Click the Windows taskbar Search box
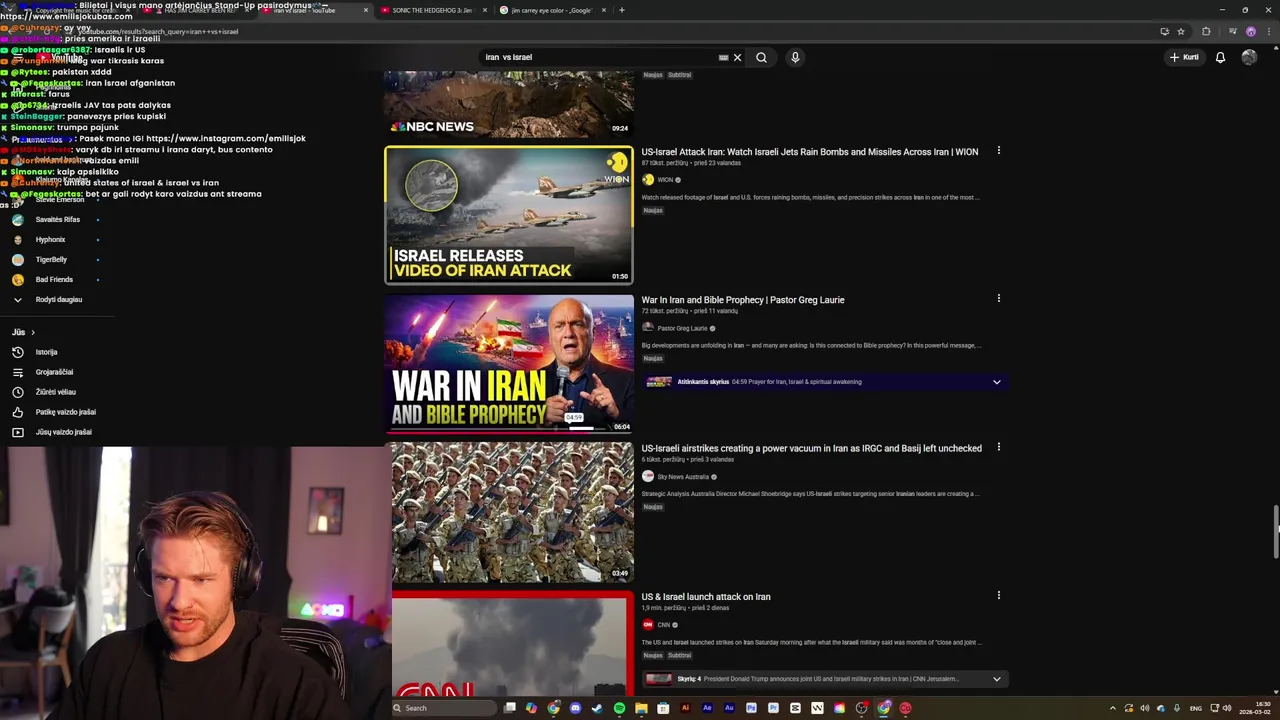Image resolution: width=1280 pixels, height=720 pixels. pos(443,708)
